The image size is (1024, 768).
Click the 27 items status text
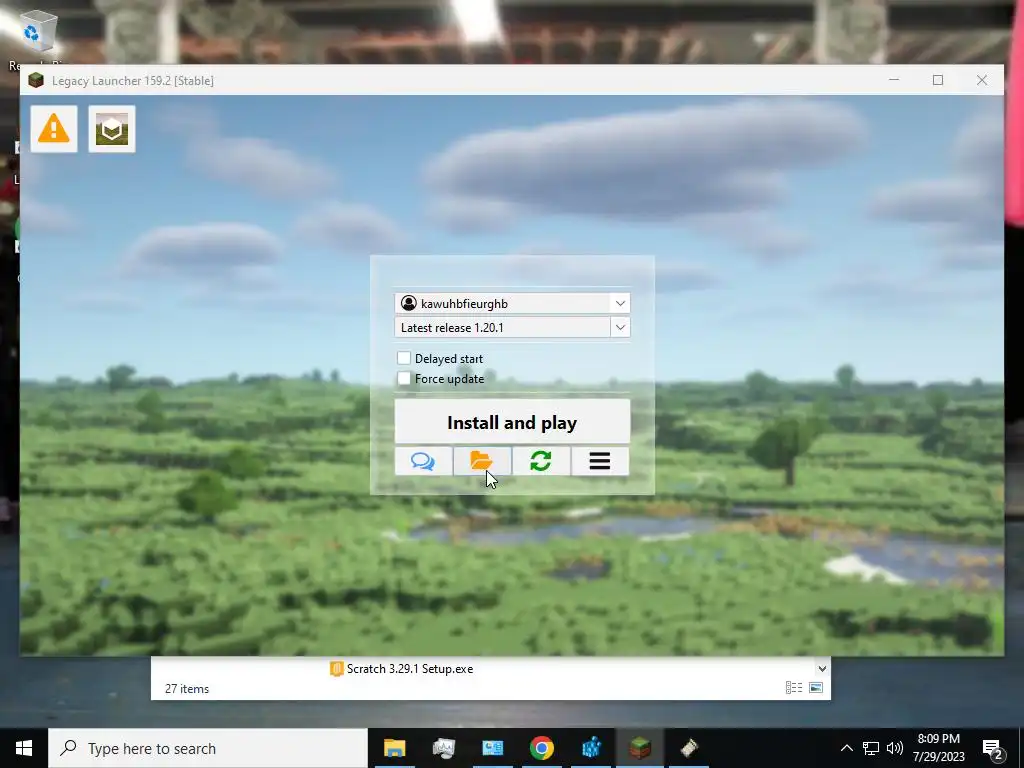point(187,688)
